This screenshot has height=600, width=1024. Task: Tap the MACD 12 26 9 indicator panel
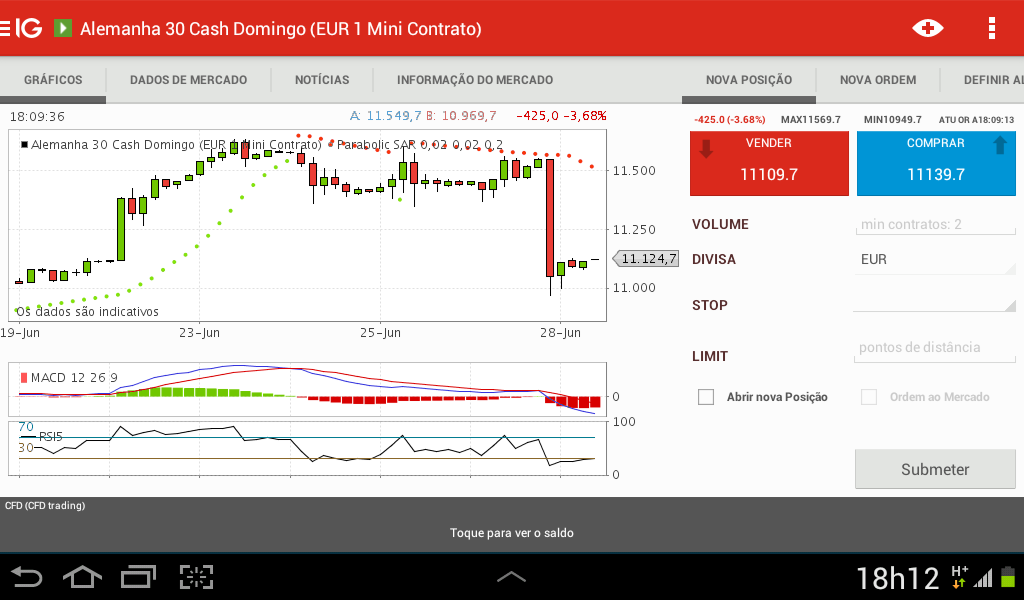click(307, 389)
